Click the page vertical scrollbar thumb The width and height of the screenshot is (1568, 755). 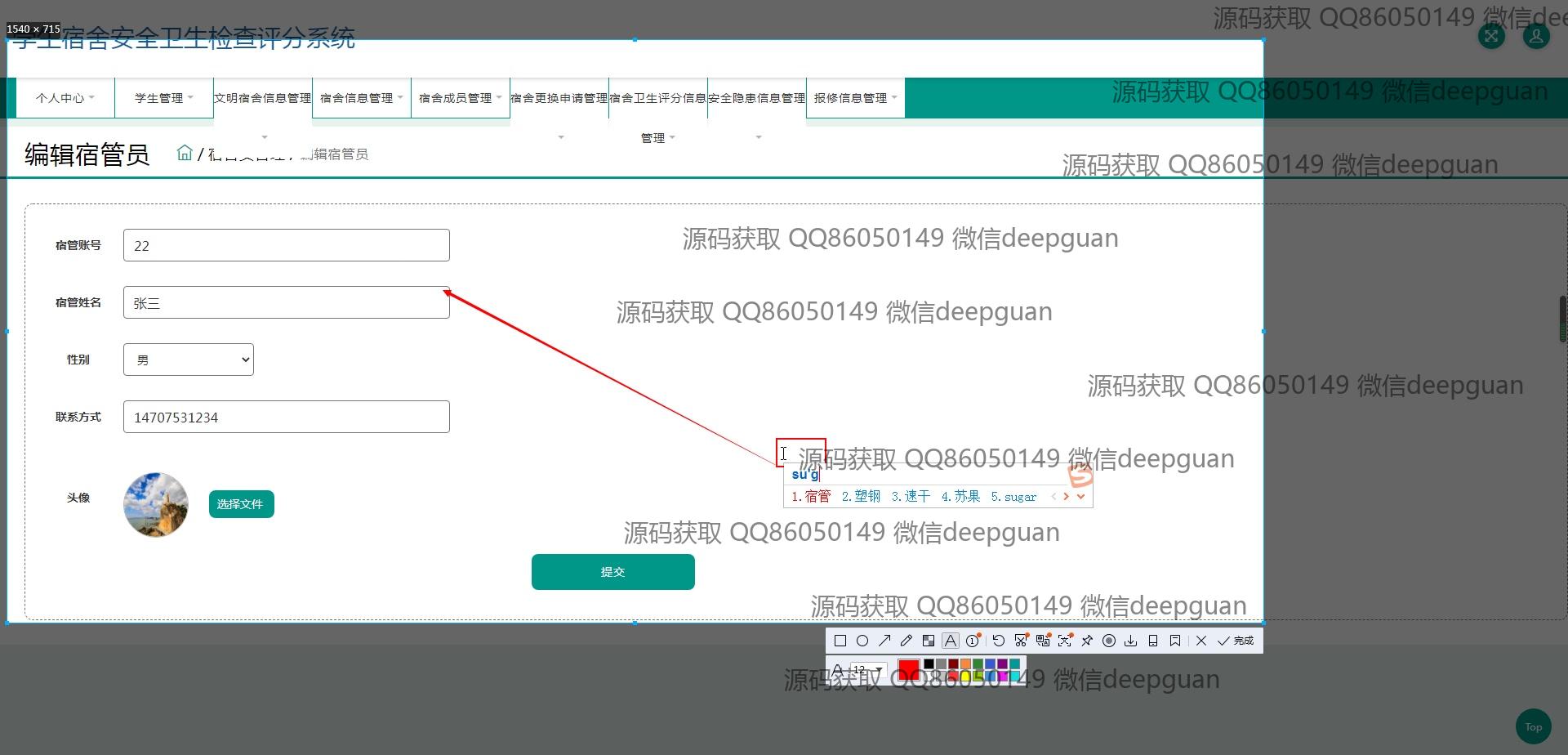click(x=1563, y=319)
